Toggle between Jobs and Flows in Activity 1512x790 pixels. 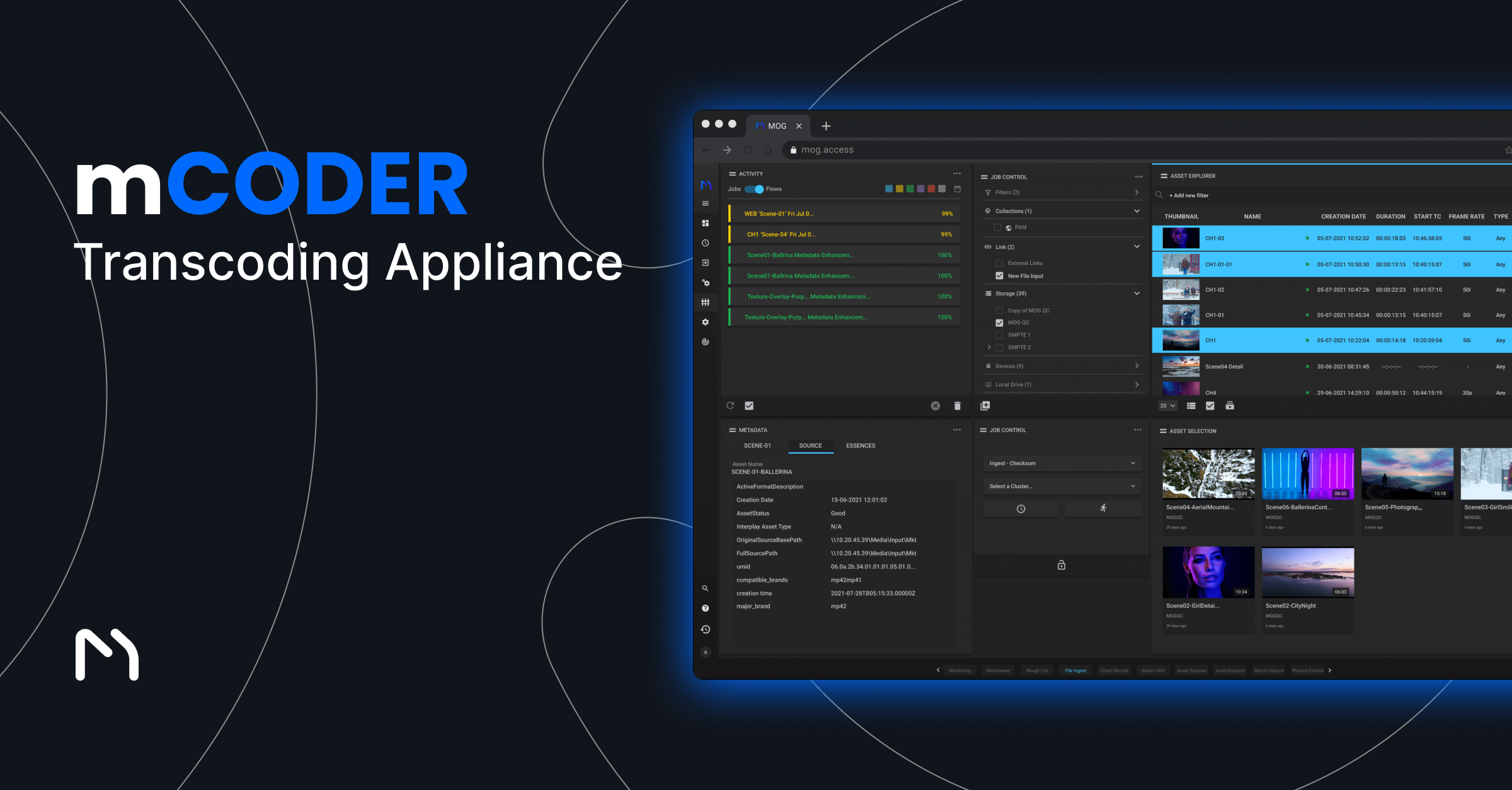pos(753,188)
